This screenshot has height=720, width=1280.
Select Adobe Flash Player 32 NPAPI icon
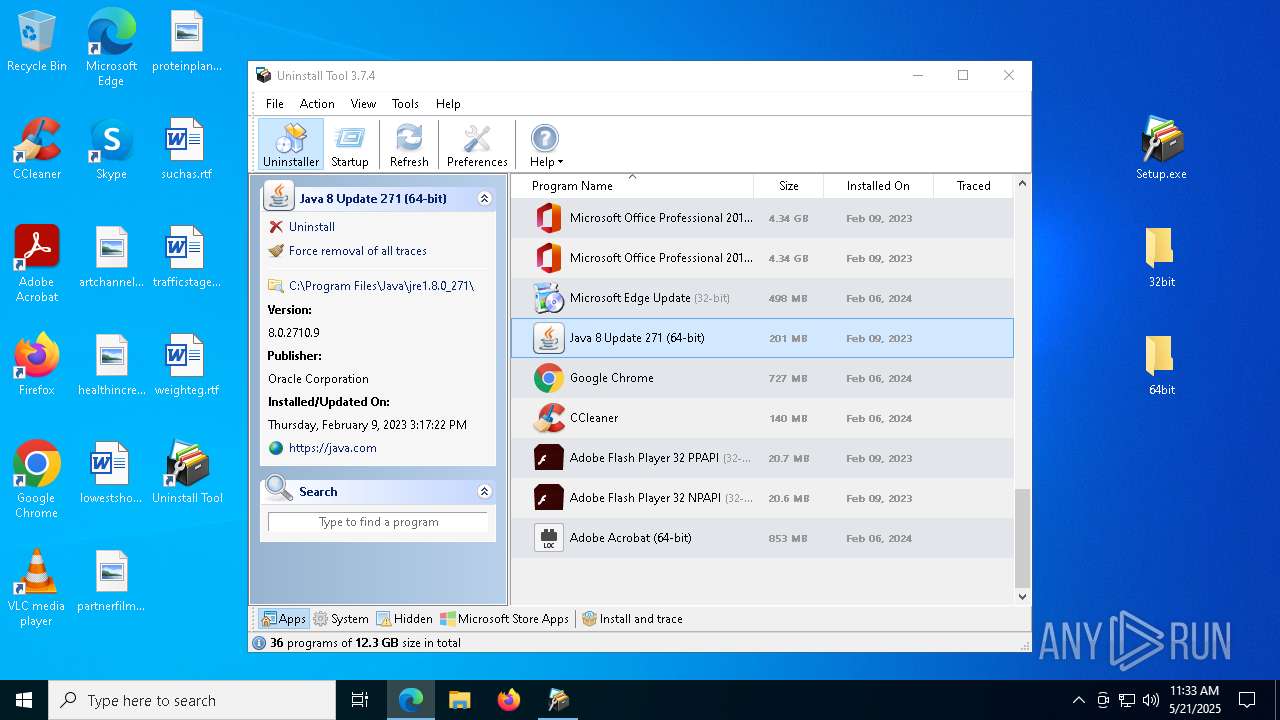pos(548,498)
